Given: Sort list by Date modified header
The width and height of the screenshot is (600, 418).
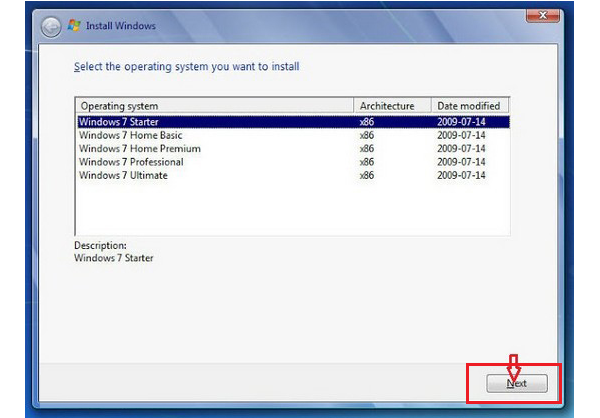Looking at the screenshot, I should (469, 106).
